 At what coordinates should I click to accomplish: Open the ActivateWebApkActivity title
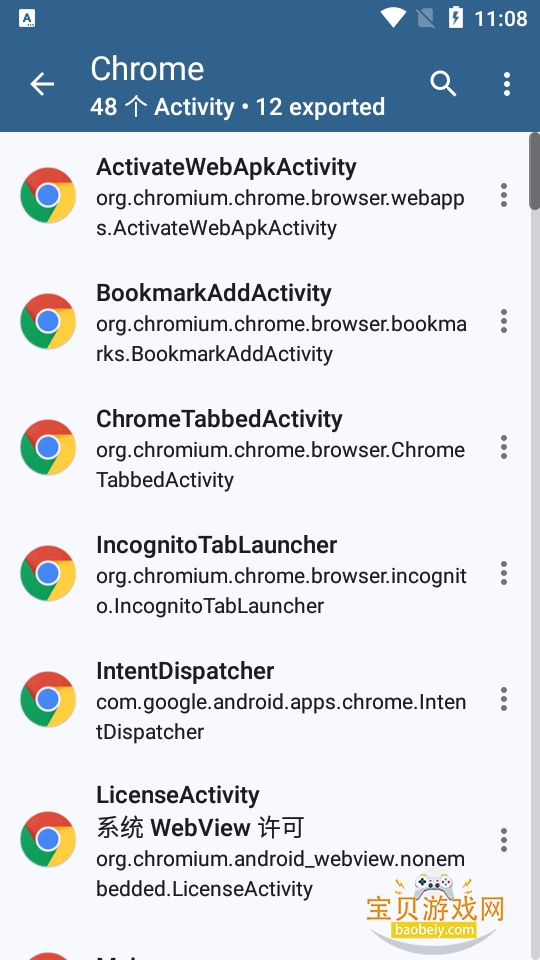click(x=226, y=167)
